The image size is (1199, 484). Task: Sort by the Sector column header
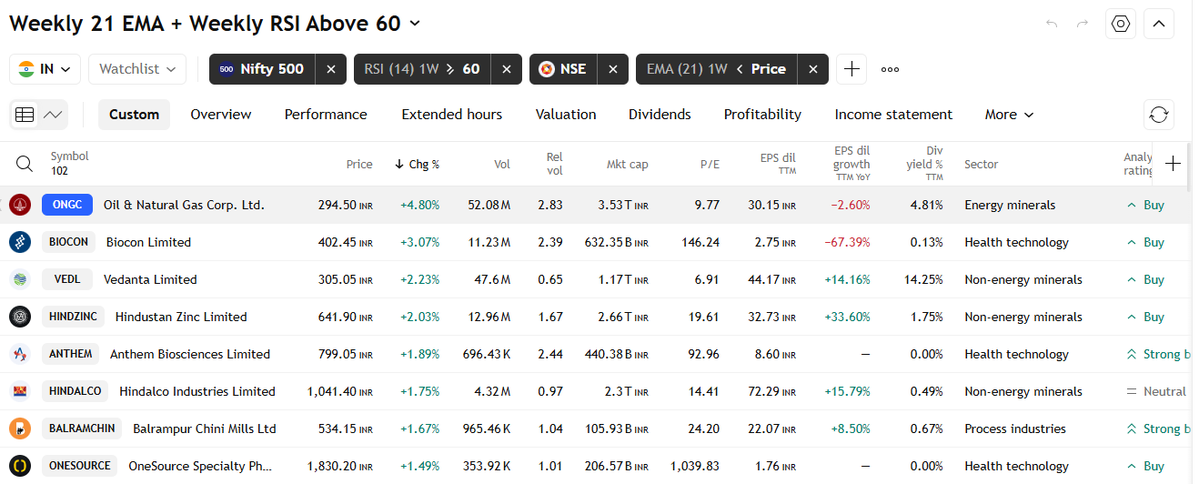(x=981, y=164)
